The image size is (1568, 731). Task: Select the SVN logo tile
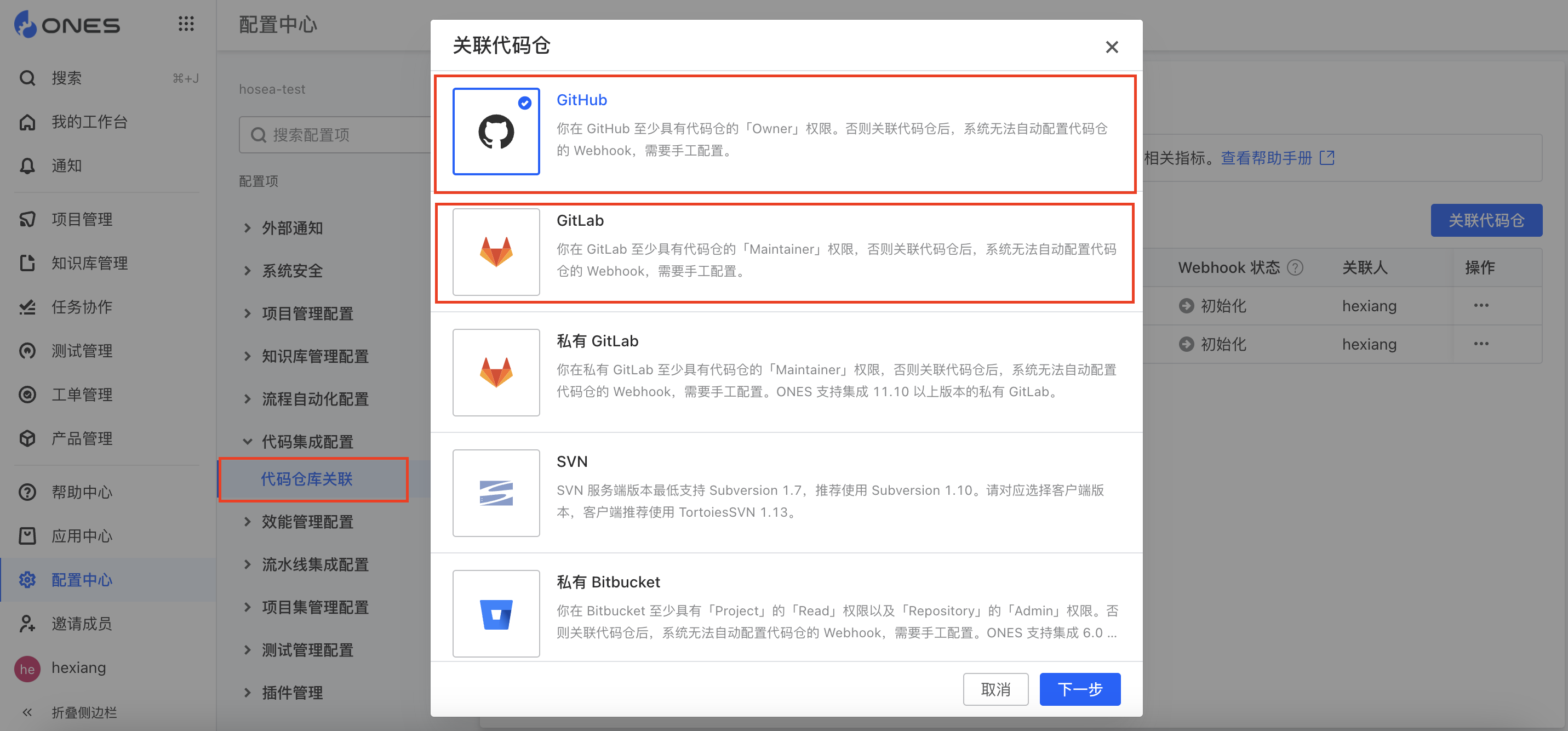pyautogui.click(x=496, y=493)
